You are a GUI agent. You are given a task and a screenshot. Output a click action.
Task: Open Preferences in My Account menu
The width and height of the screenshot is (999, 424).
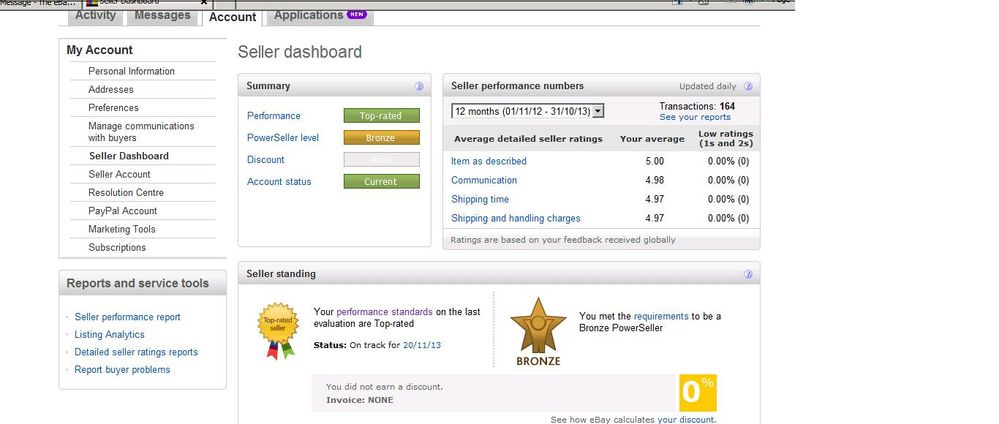113,108
